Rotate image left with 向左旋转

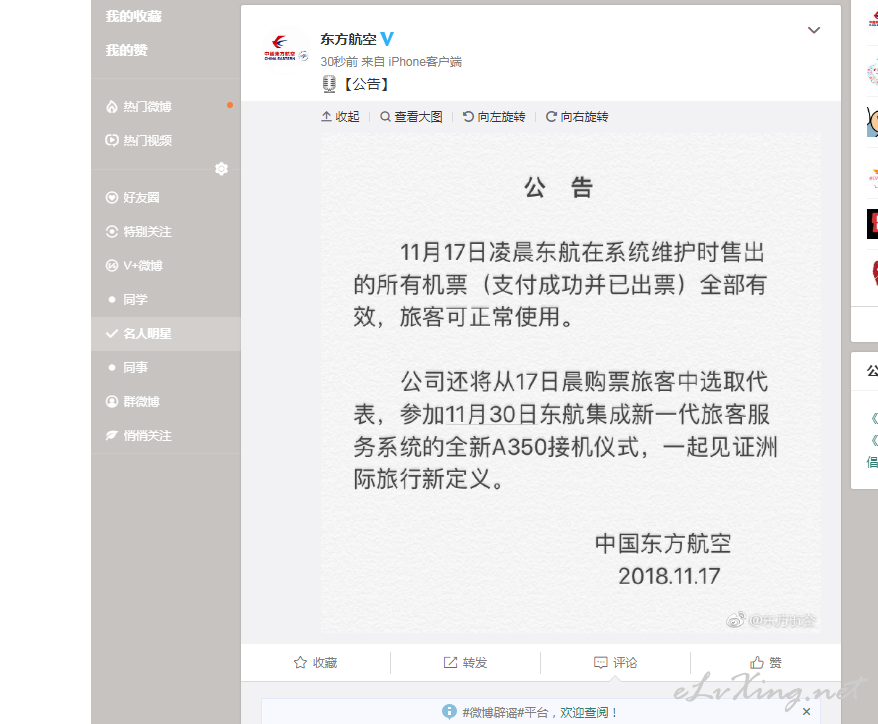pyautogui.click(x=494, y=116)
